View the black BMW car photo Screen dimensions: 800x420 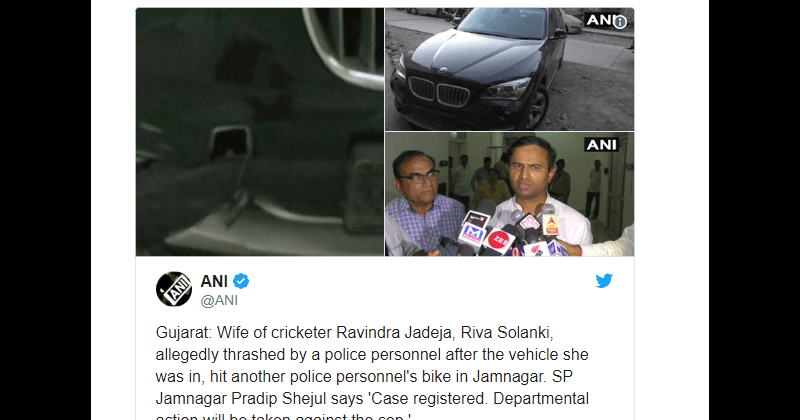coord(510,69)
